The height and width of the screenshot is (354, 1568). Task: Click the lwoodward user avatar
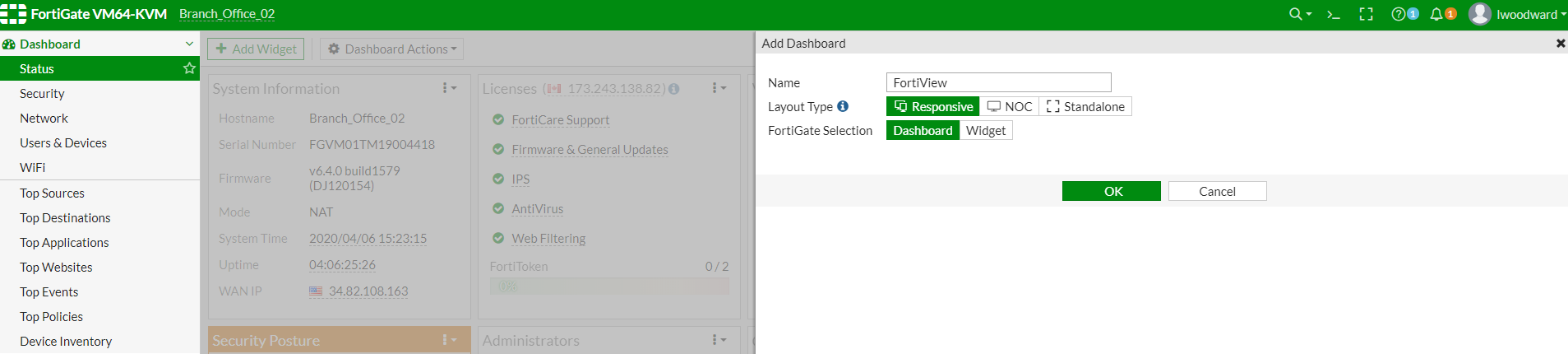(x=1480, y=14)
